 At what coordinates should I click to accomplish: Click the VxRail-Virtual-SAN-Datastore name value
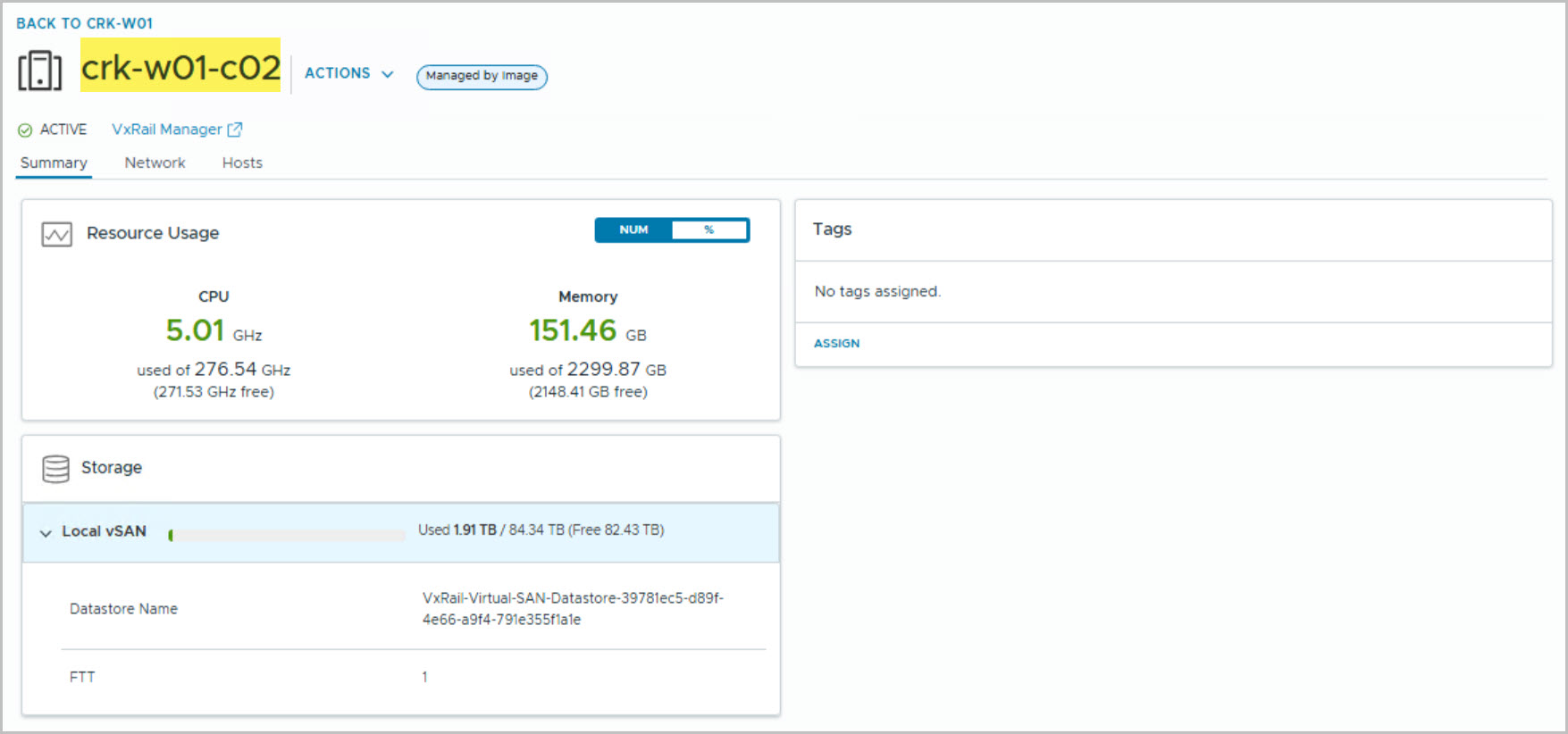[573, 608]
